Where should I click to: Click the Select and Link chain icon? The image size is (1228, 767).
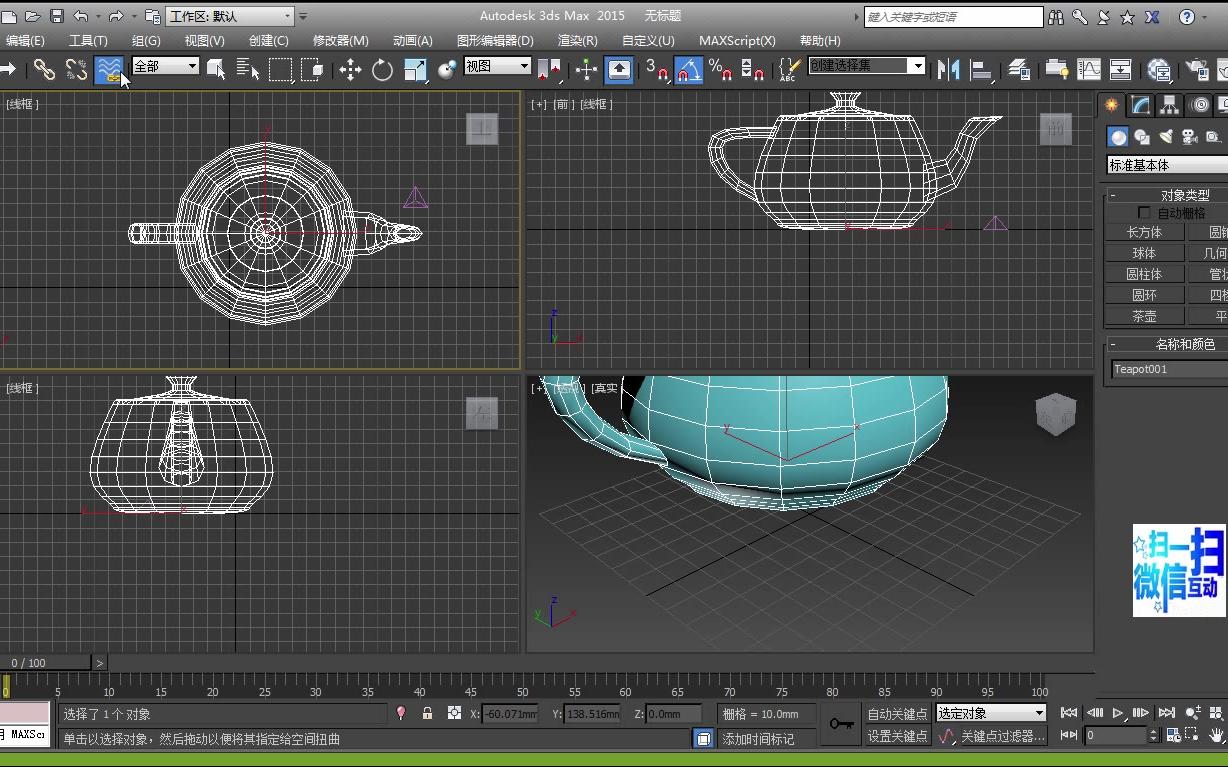click(x=44, y=69)
